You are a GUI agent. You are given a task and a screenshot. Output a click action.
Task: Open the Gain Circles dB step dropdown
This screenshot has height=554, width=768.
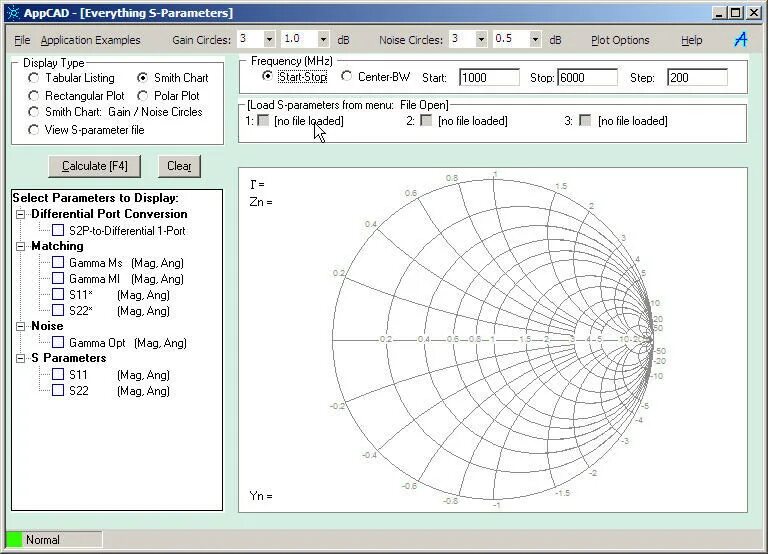point(323,39)
